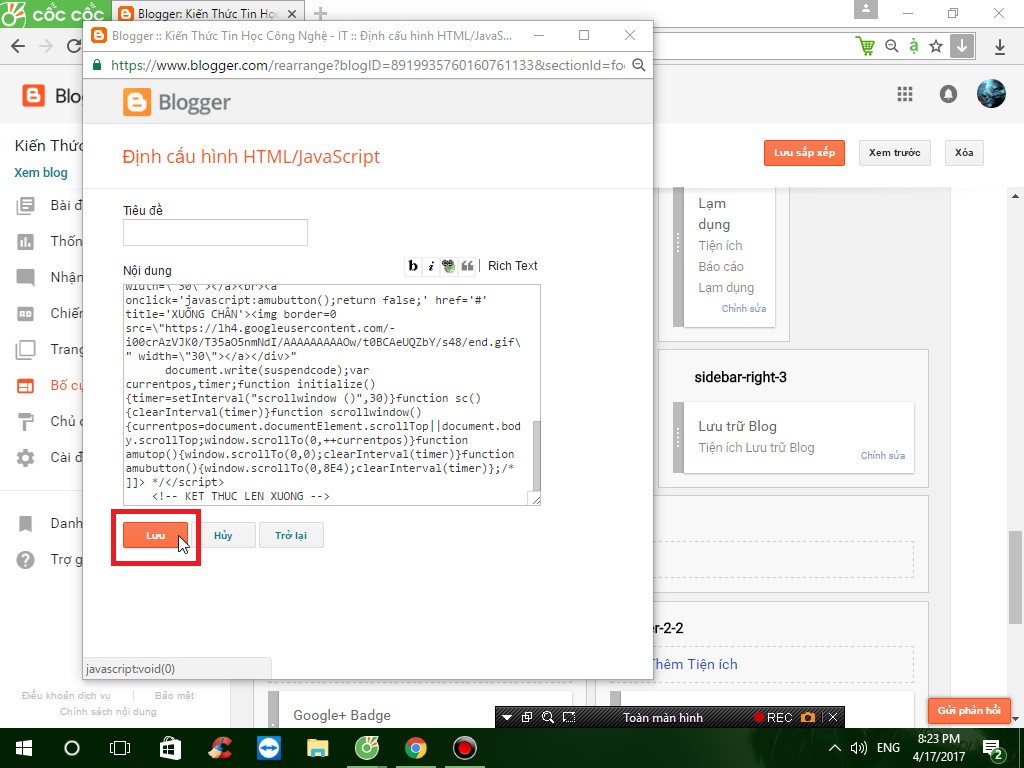Click the Hủy cancel button
This screenshot has height=768, width=1024.
click(223, 536)
